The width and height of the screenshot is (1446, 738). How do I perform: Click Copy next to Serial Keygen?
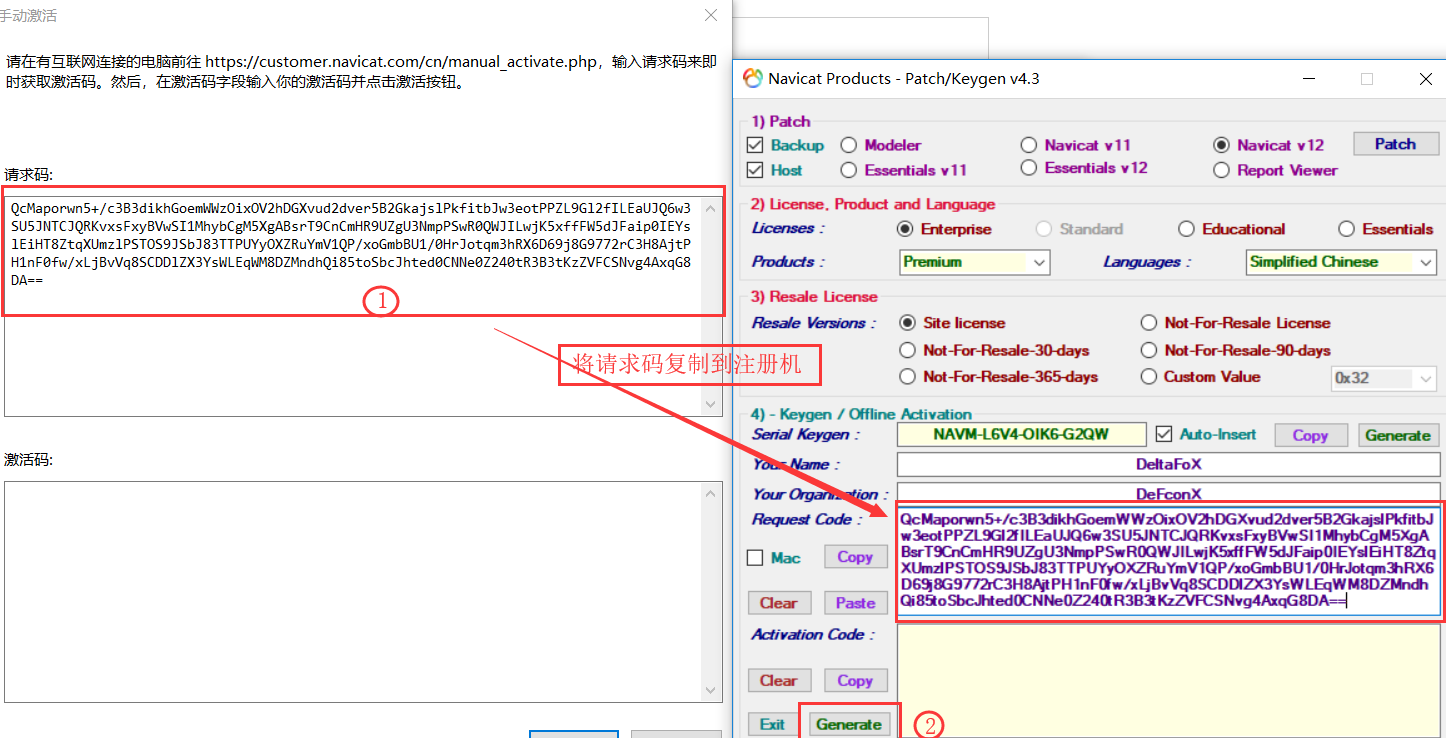(1309, 435)
